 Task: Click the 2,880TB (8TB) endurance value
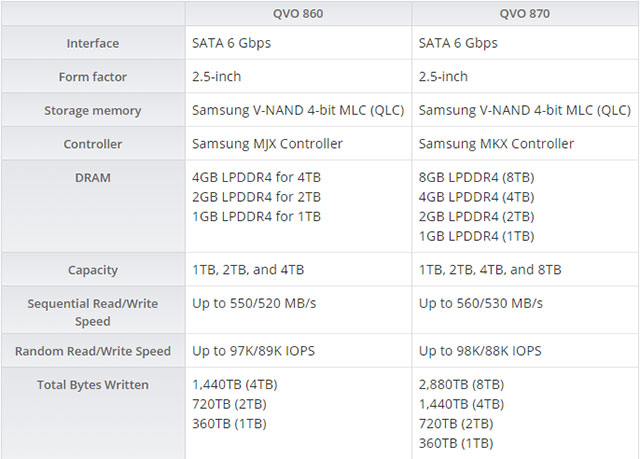point(461,385)
